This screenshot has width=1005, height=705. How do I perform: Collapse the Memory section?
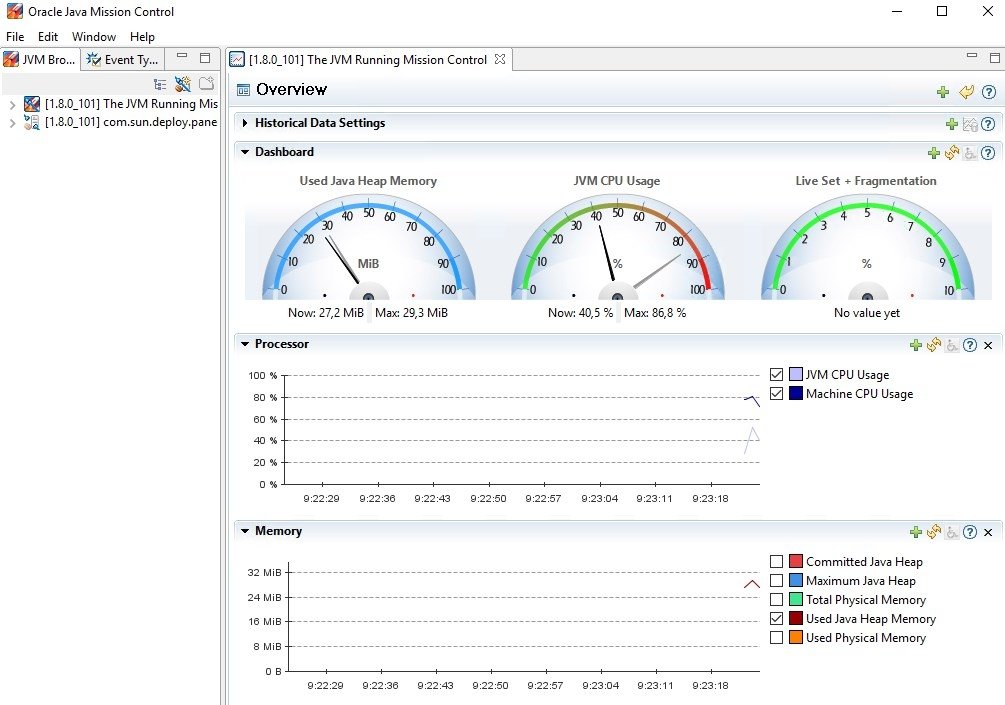pos(245,531)
